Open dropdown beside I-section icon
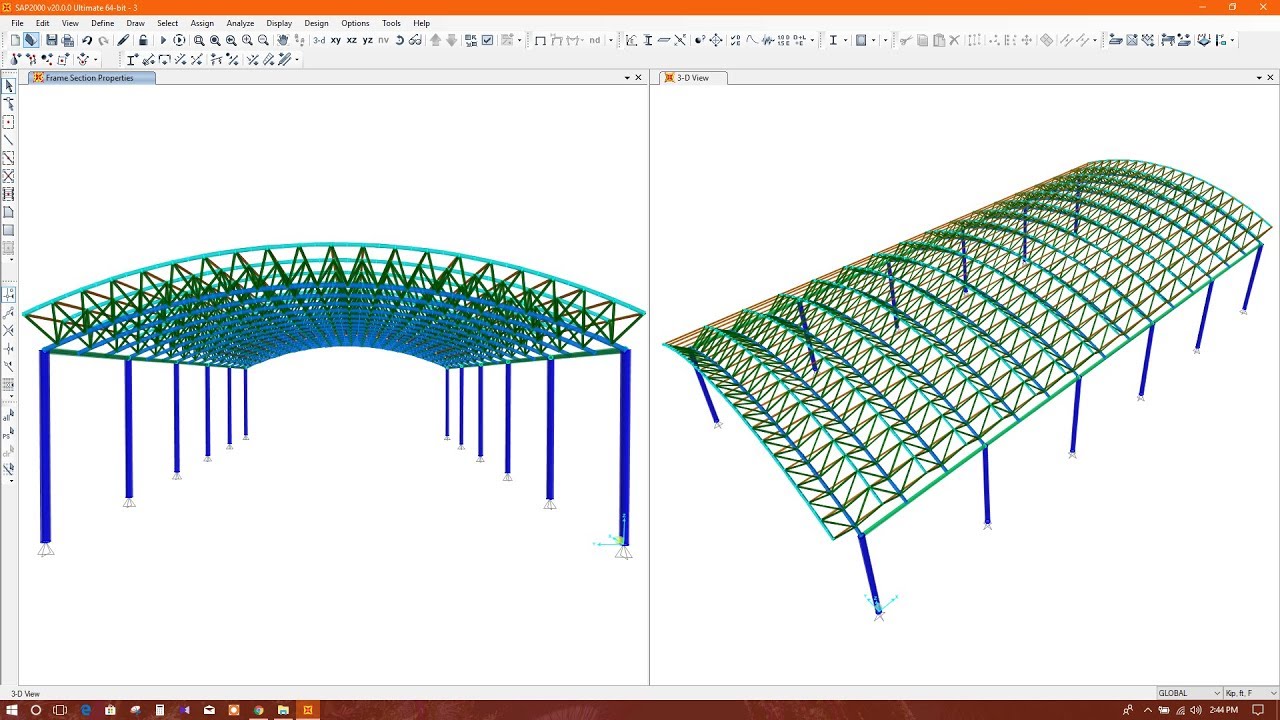Screen dimensions: 1280x720 (845, 40)
